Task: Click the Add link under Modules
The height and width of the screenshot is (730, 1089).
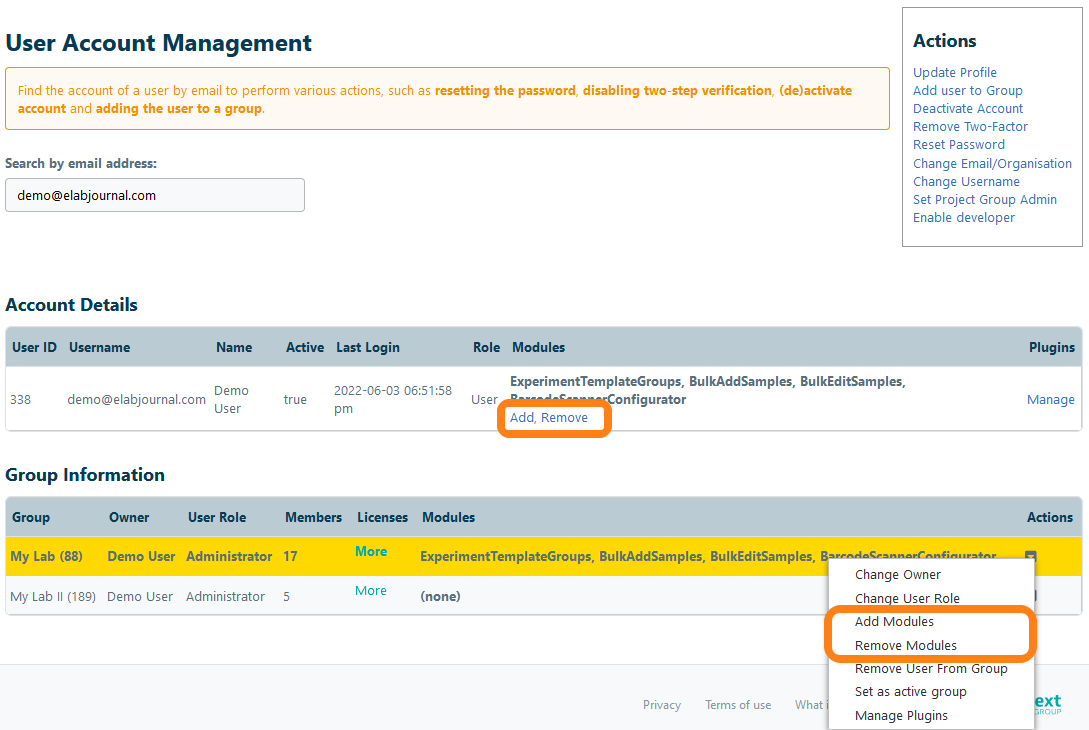Action: click(x=522, y=418)
